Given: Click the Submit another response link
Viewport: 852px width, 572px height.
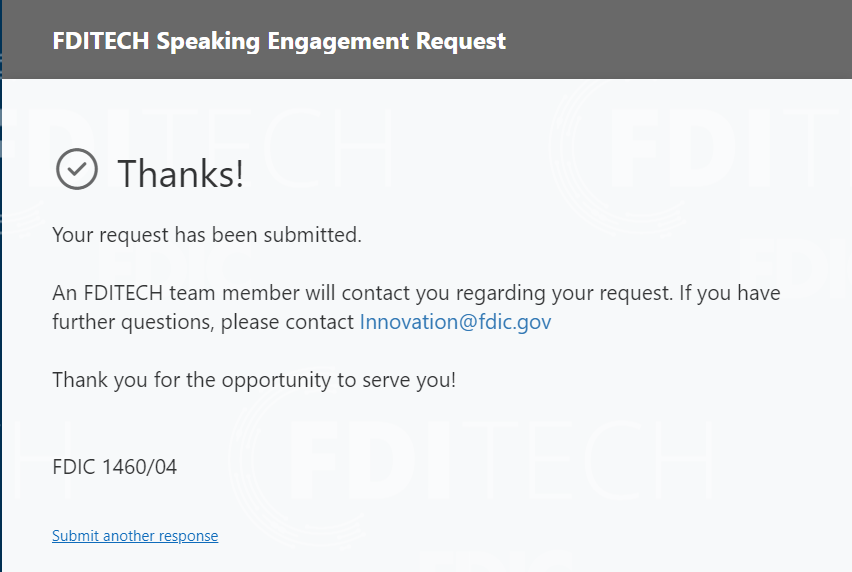Looking at the screenshot, I should (135, 536).
